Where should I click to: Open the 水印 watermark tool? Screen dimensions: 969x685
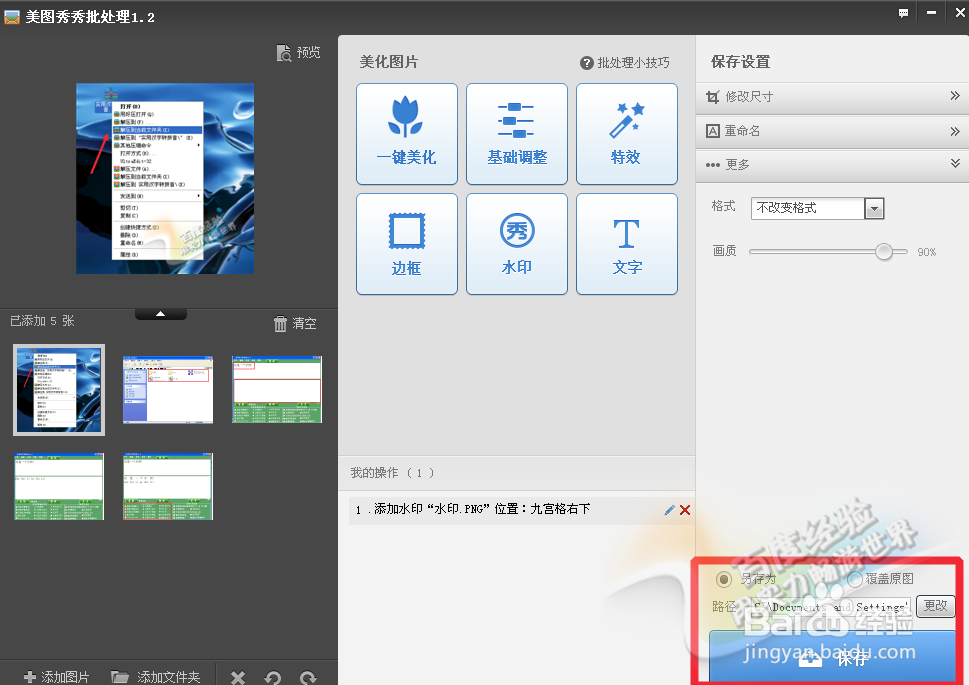pos(517,244)
